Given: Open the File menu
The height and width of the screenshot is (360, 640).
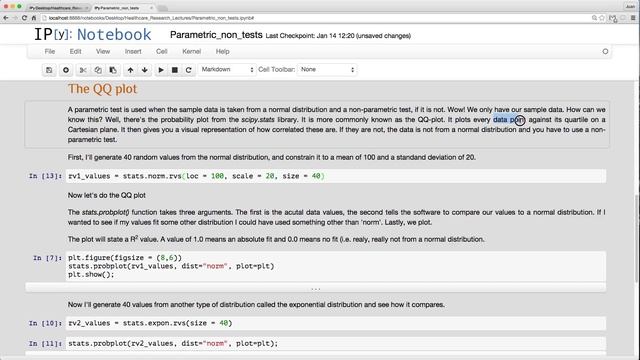Looking at the screenshot, I should click(50, 51).
